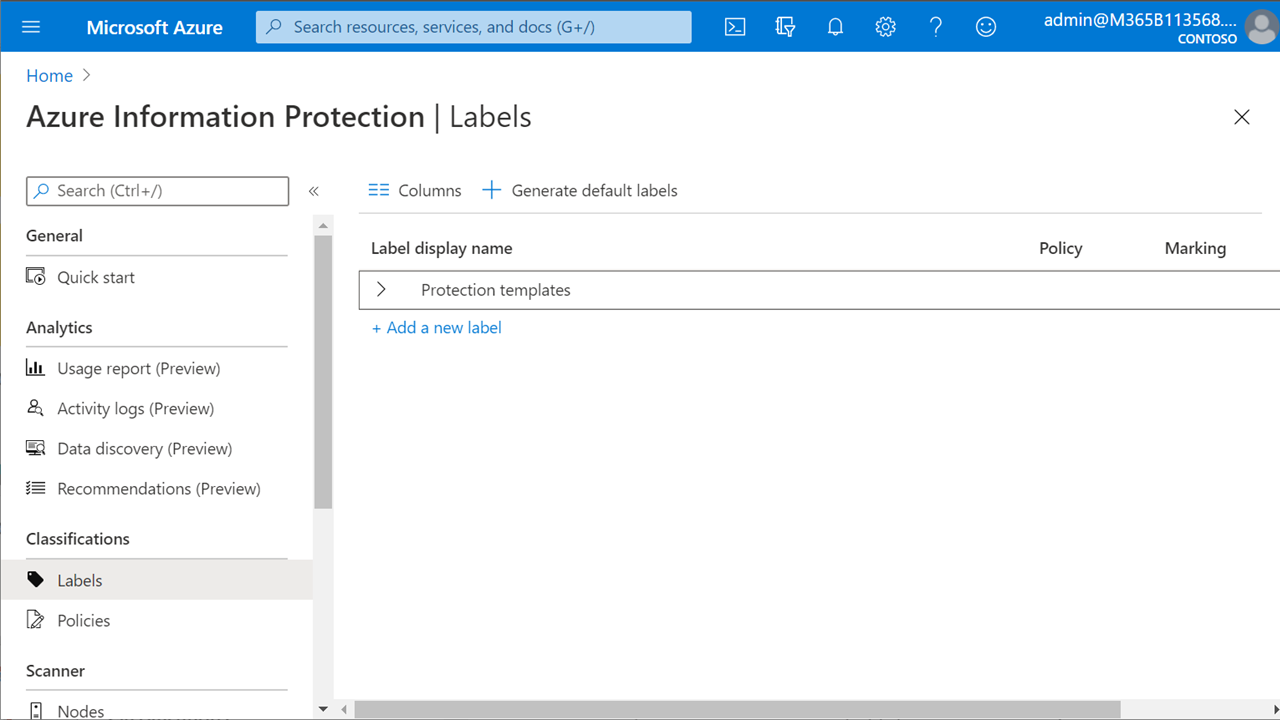Go to Policies in the sidebar
Image resolution: width=1280 pixels, height=720 pixels.
coord(84,620)
